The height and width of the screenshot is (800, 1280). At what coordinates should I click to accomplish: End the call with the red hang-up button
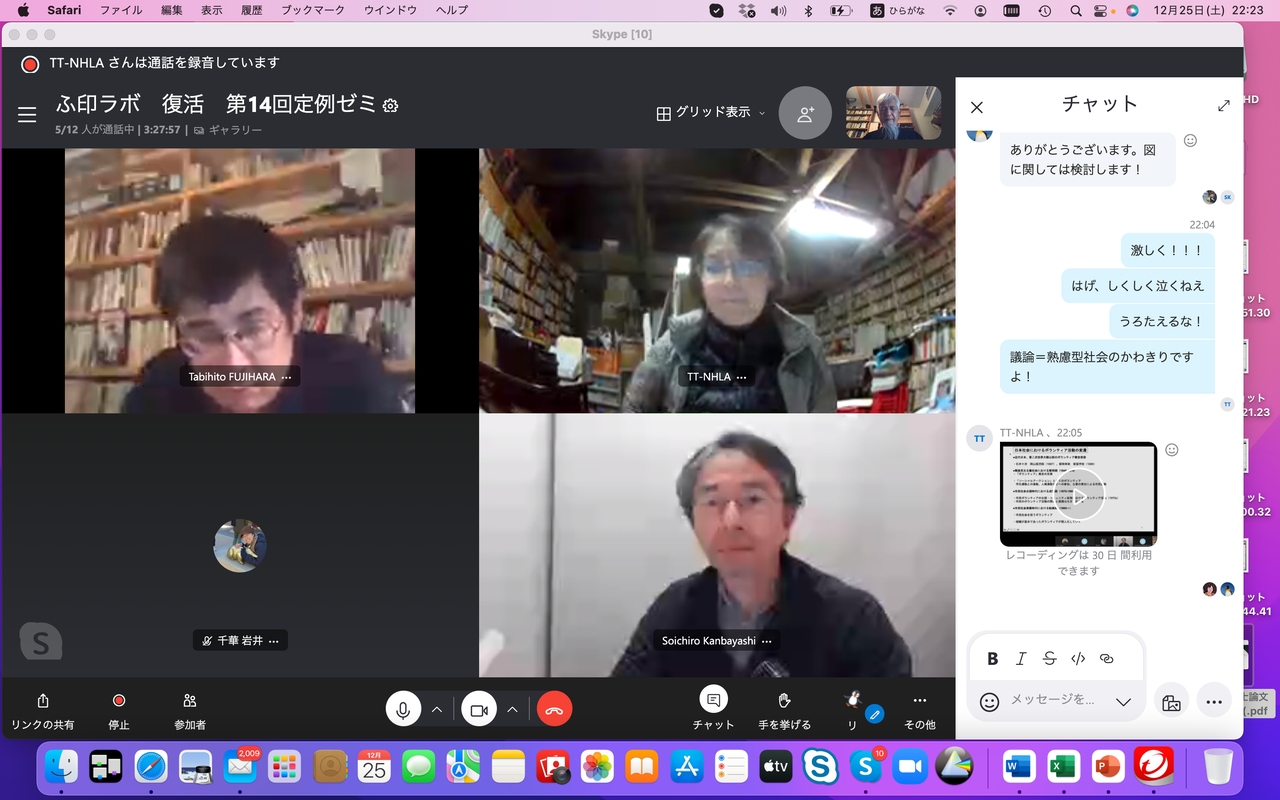coord(554,710)
